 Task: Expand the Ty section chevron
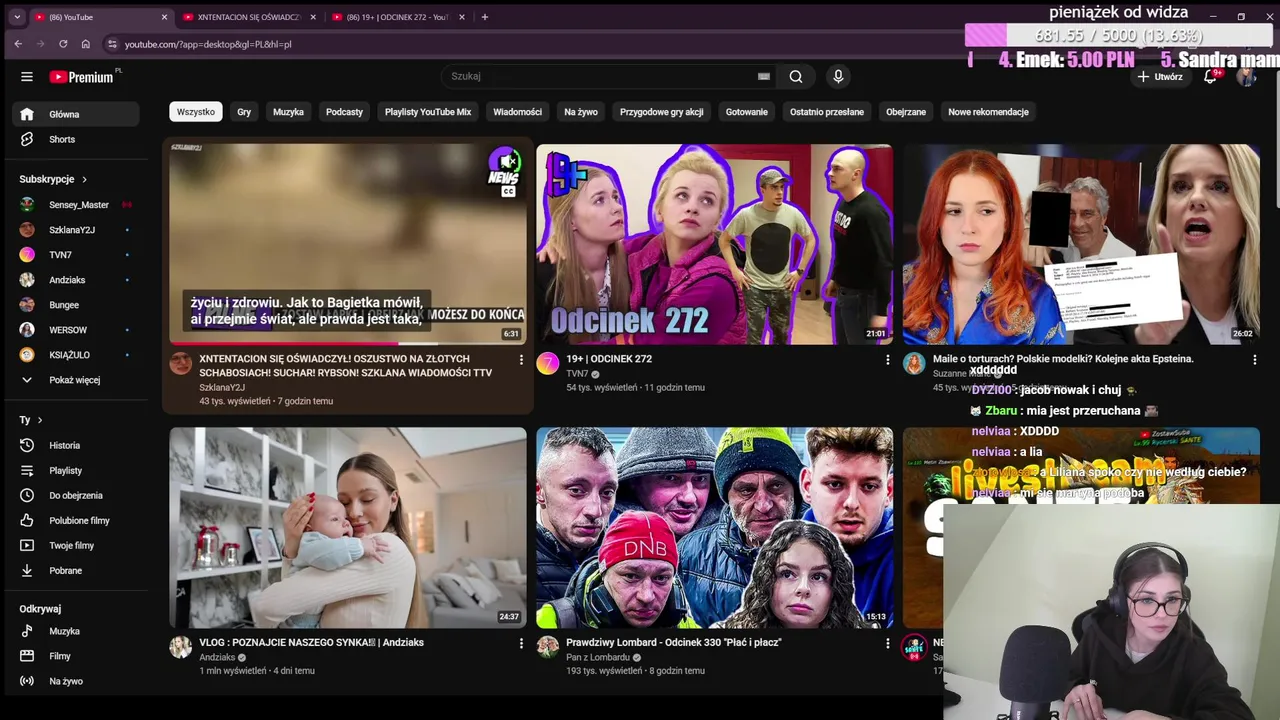[40, 420]
